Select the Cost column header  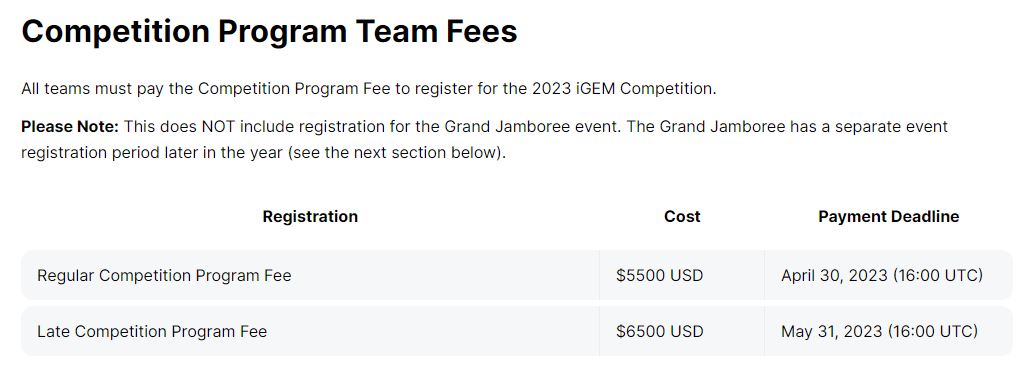[682, 216]
